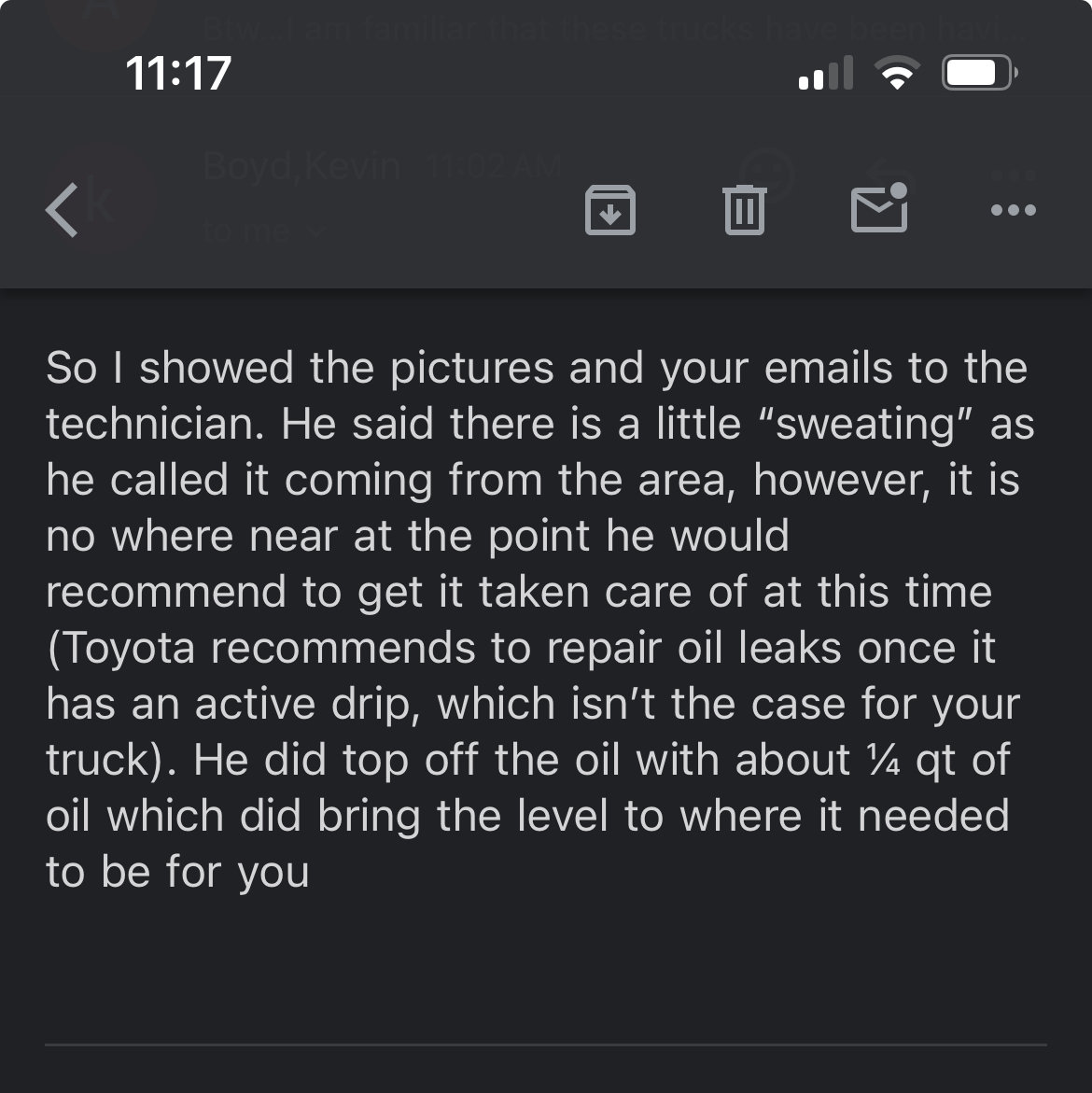Tap the faded reply arrow icon
Viewport: 1092px width, 1093px height.
click(889, 175)
